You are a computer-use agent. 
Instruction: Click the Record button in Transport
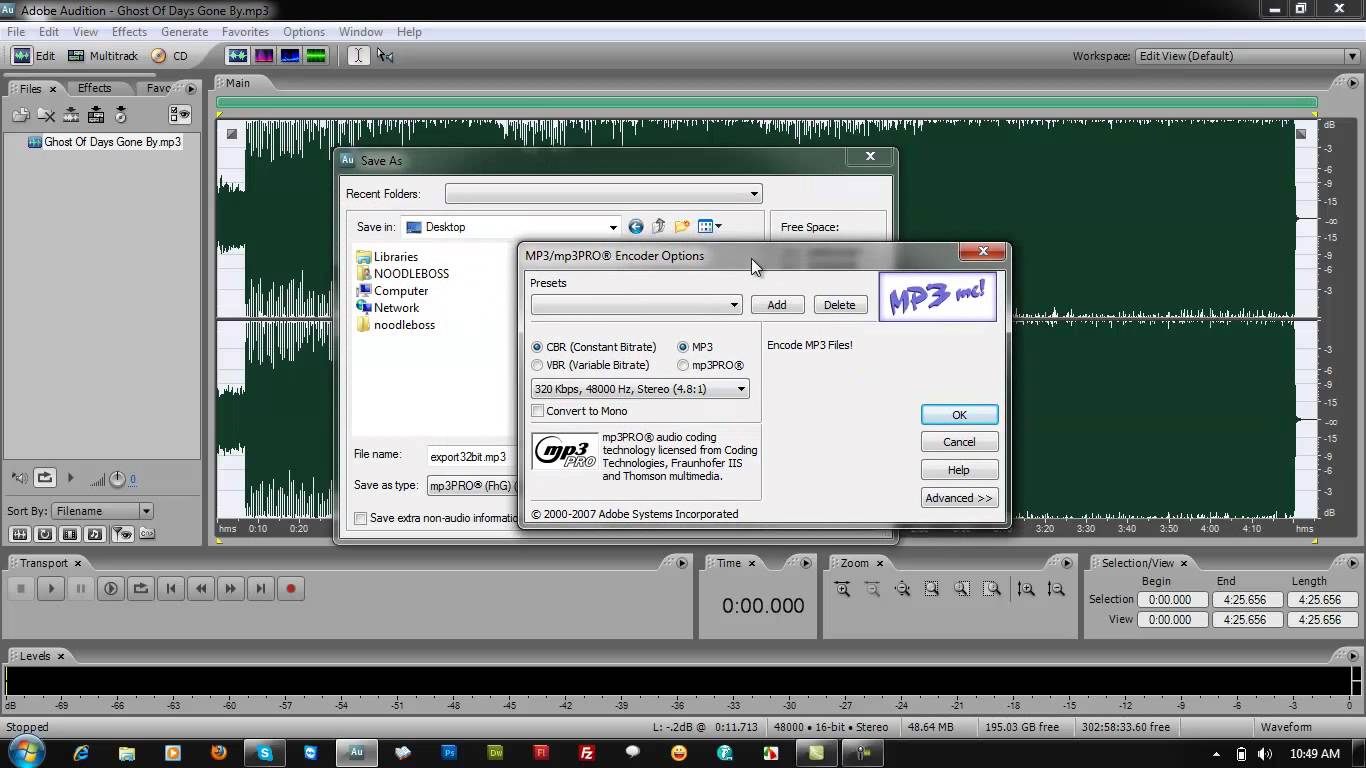pos(291,589)
